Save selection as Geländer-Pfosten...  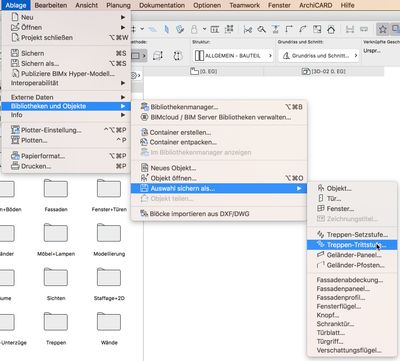coord(352,265)
